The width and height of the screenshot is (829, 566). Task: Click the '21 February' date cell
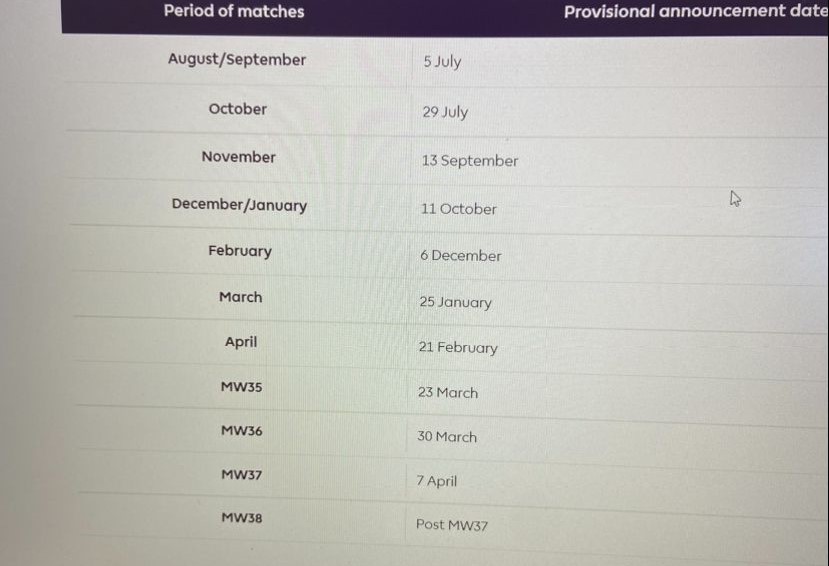click(x=458, y=347)
